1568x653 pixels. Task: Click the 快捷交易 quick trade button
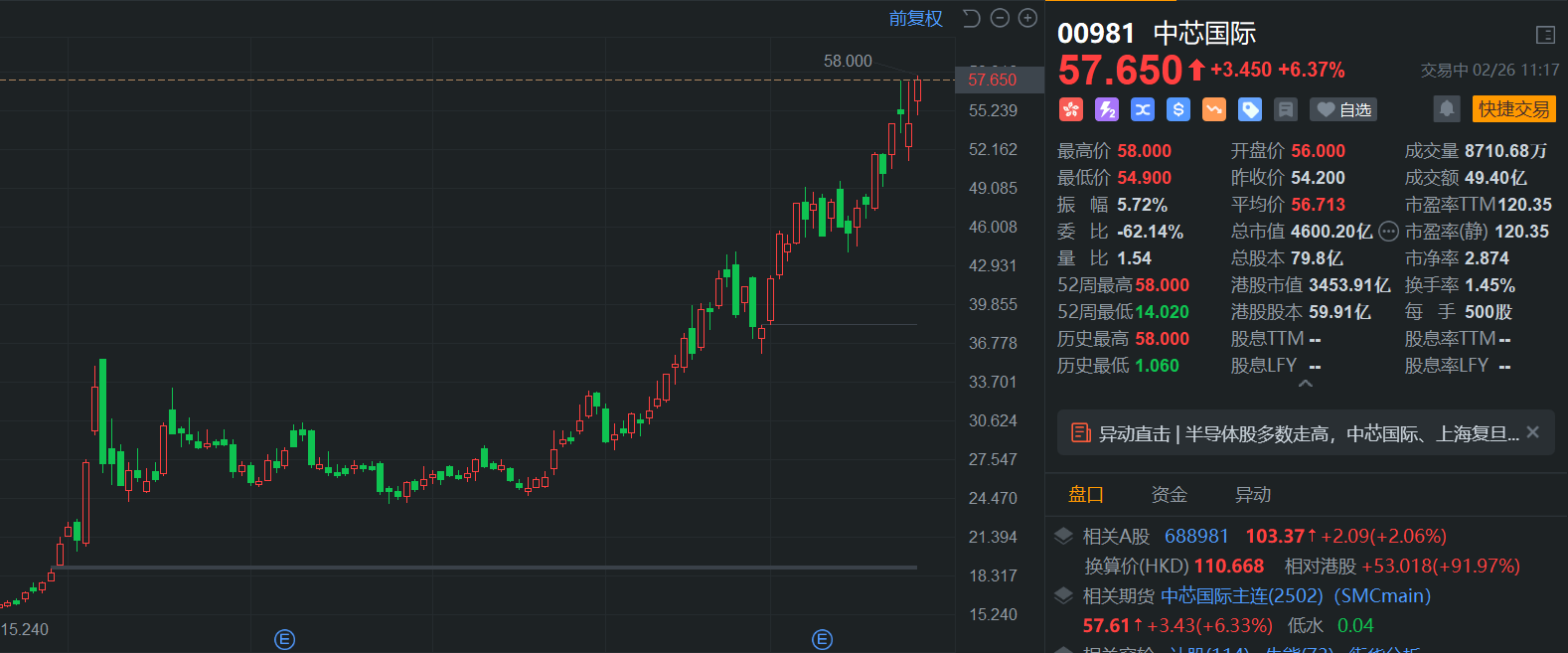(1513, 109)
